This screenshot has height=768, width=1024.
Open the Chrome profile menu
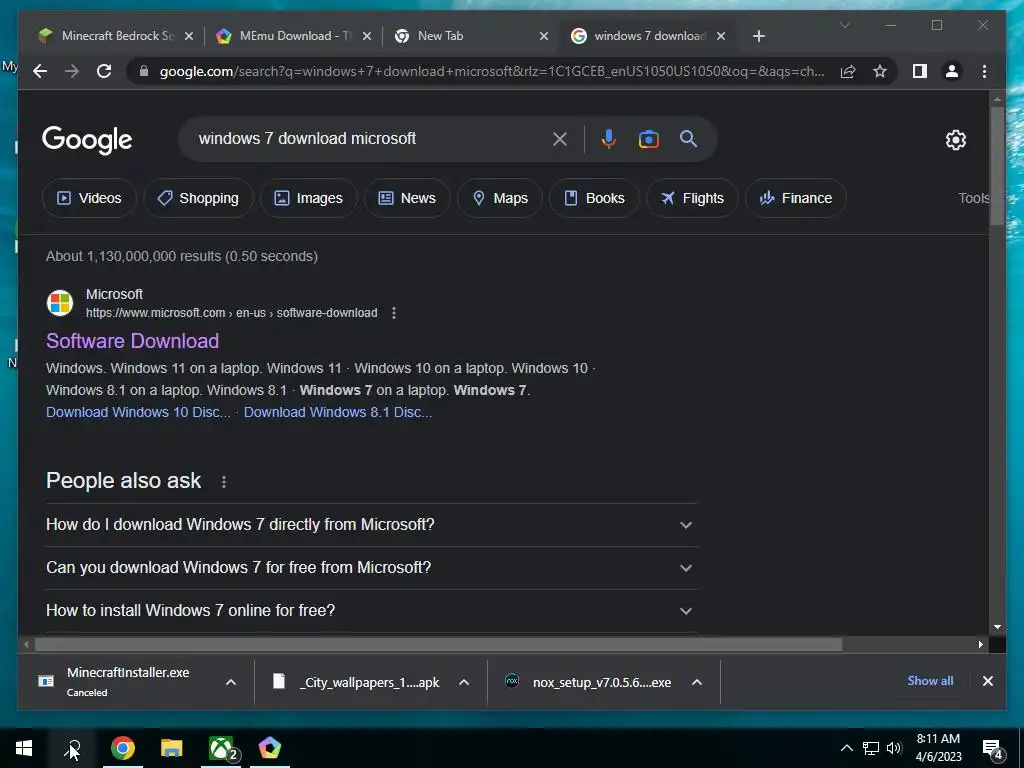click(x=952, y=71)
